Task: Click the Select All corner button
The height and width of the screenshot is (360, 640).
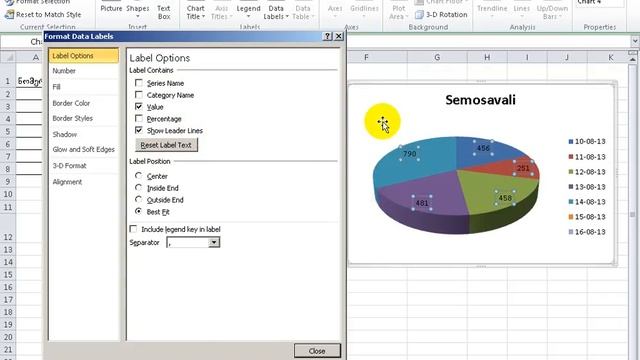Action: pyautogui.click(x=8, y=58)
